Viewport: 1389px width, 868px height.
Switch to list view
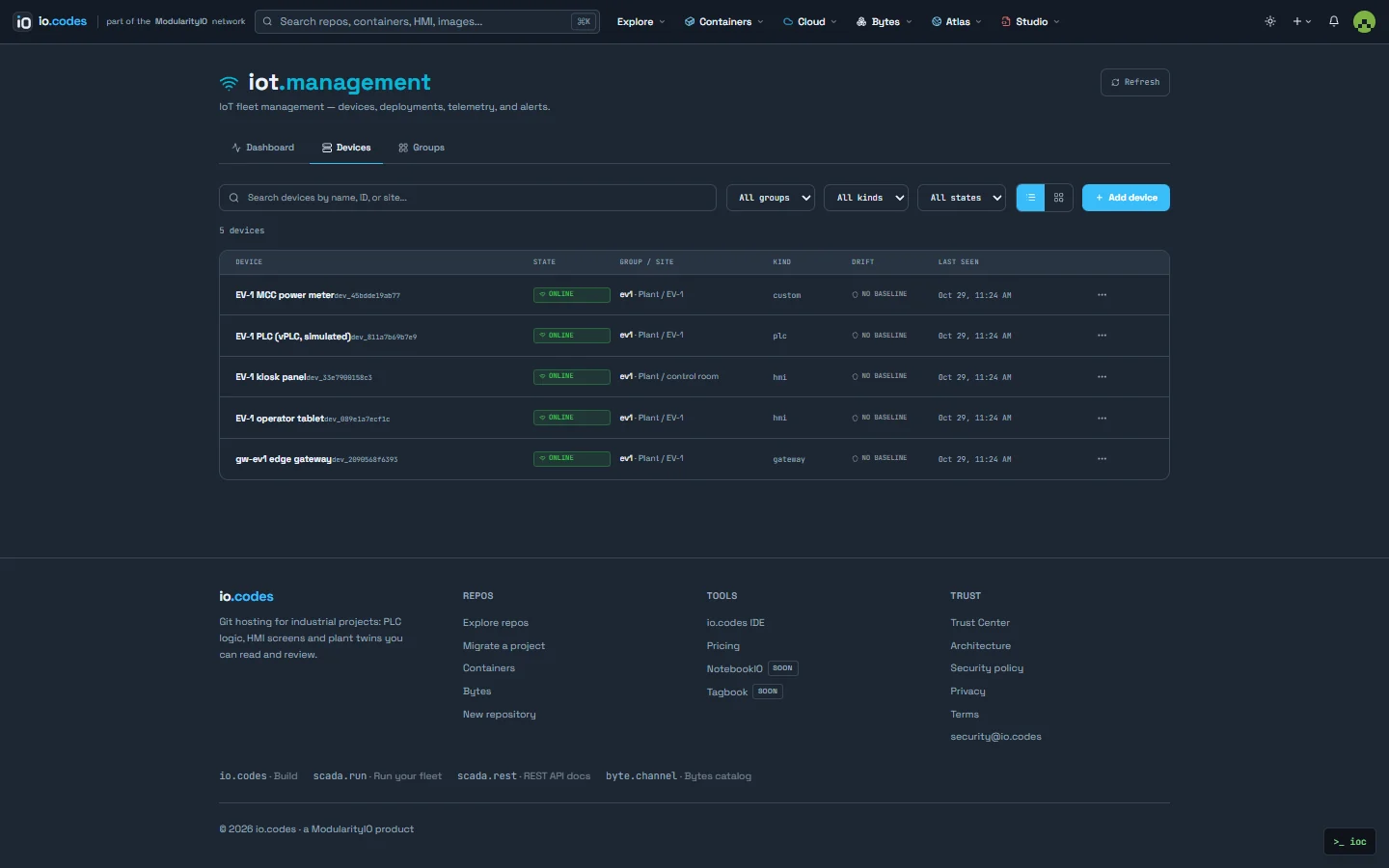click(1031, 198)
